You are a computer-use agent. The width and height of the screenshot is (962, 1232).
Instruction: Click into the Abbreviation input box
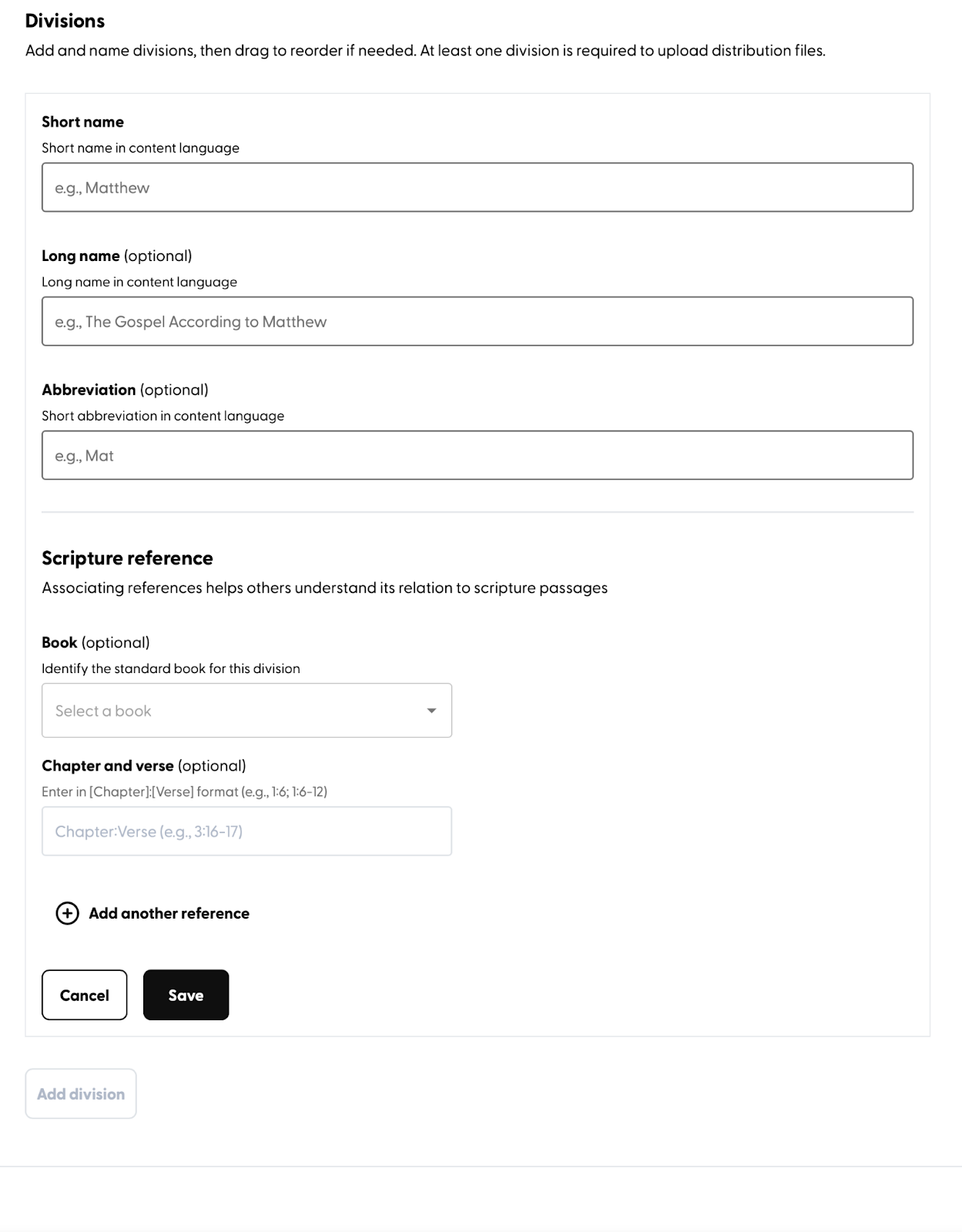[478, 456]
